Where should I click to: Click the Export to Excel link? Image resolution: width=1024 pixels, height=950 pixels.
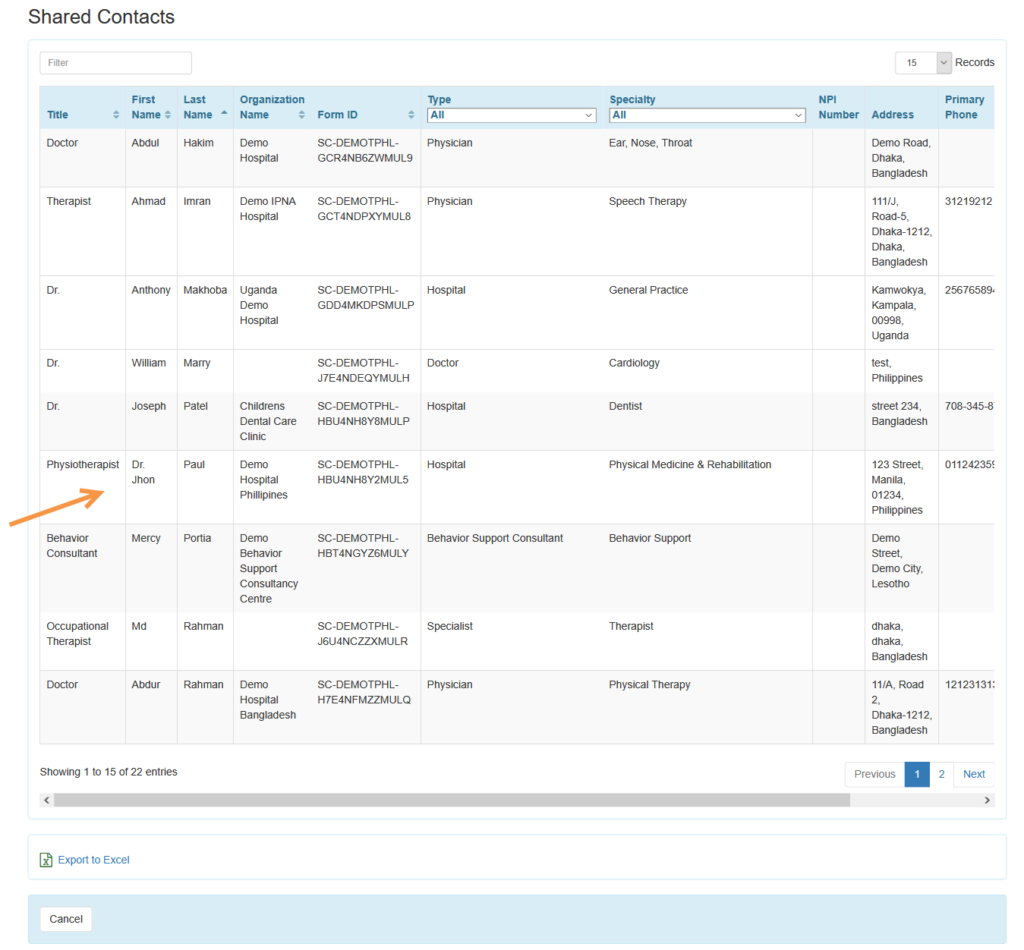click(x=93, y=860)
